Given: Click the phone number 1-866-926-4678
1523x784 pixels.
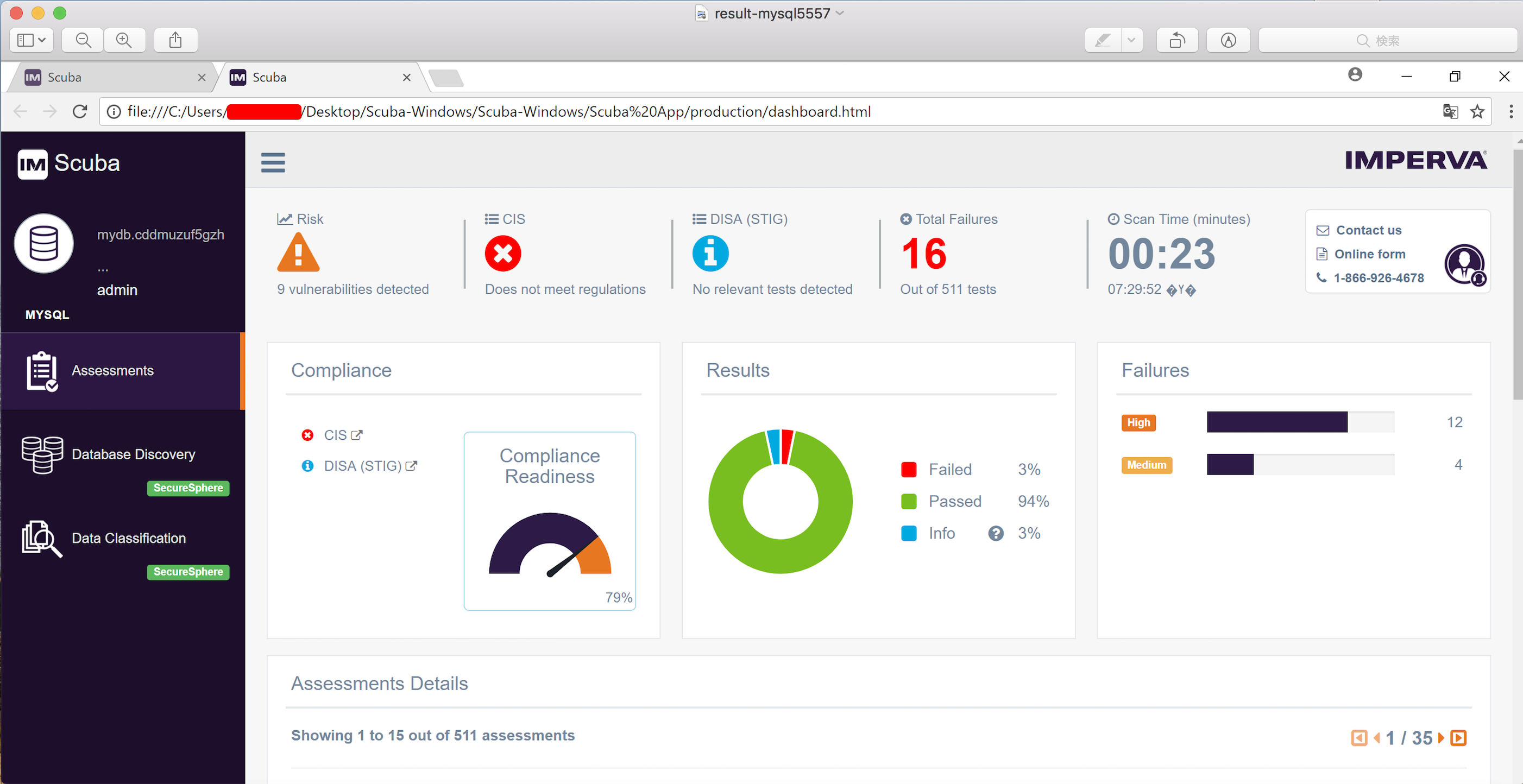Looking at the screenshot, I should click(1378, 277).
